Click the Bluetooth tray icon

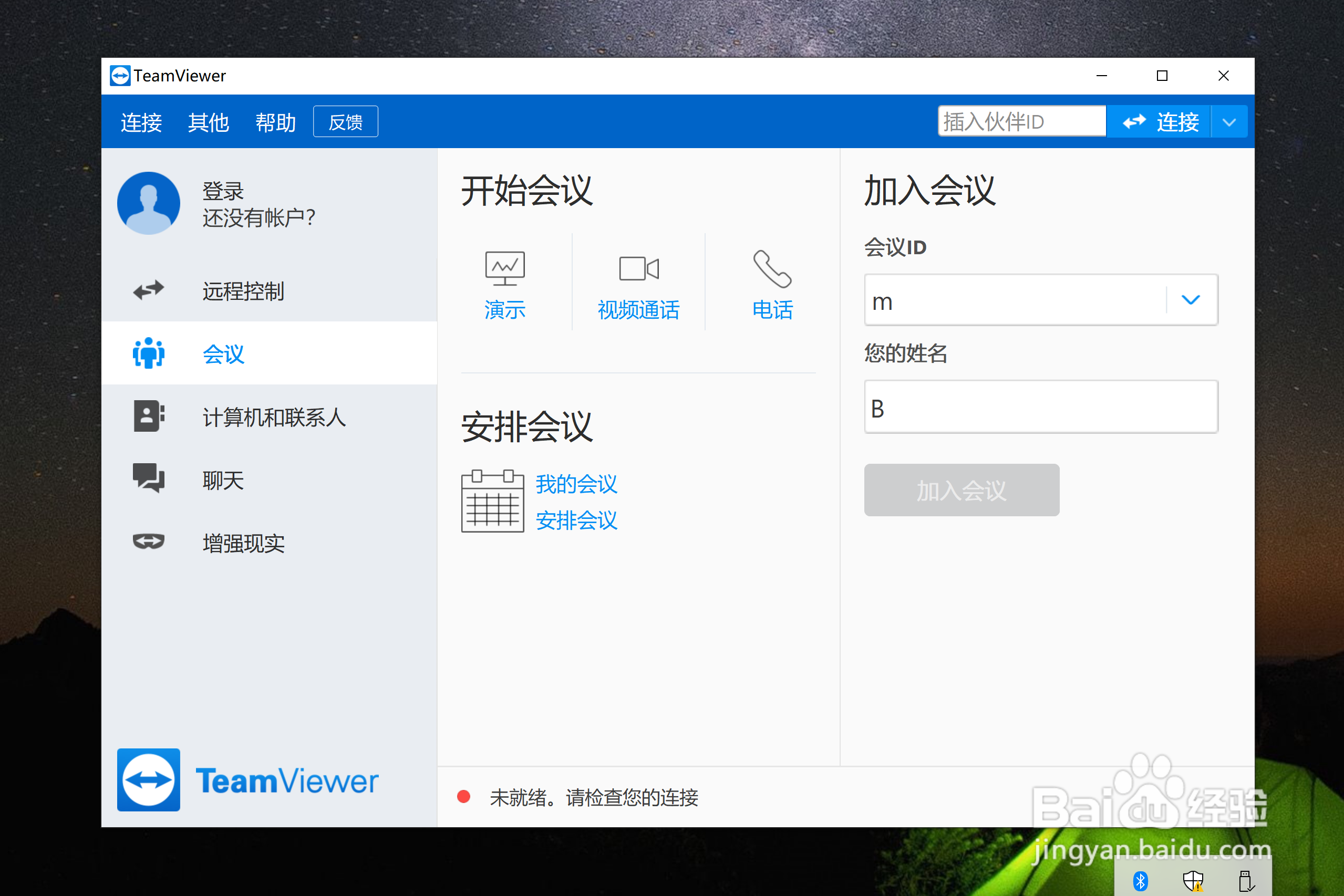[1141, 881]
